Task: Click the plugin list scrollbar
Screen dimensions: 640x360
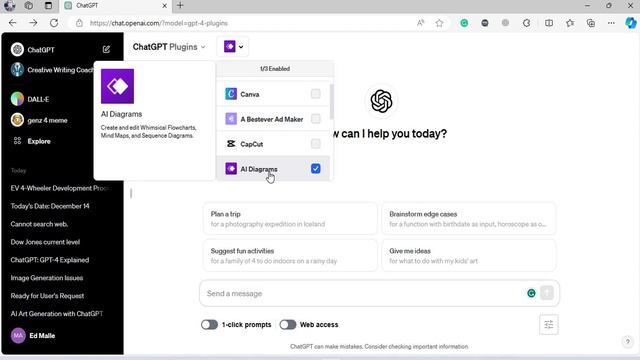Action: 332,102
